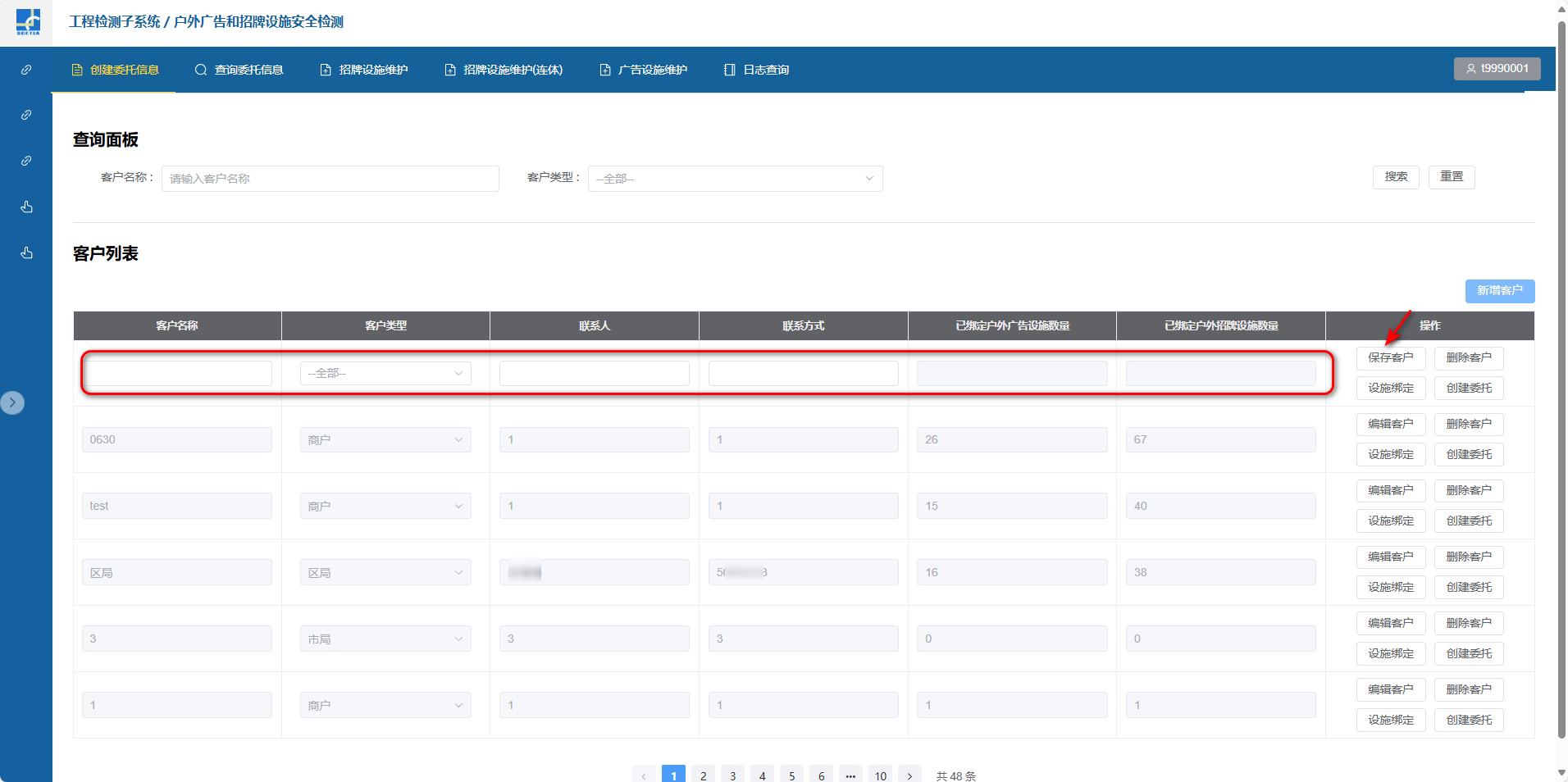Open the t9990001 user account menu
This screenshot has height=782, width=1568.
coord(1497,69)
